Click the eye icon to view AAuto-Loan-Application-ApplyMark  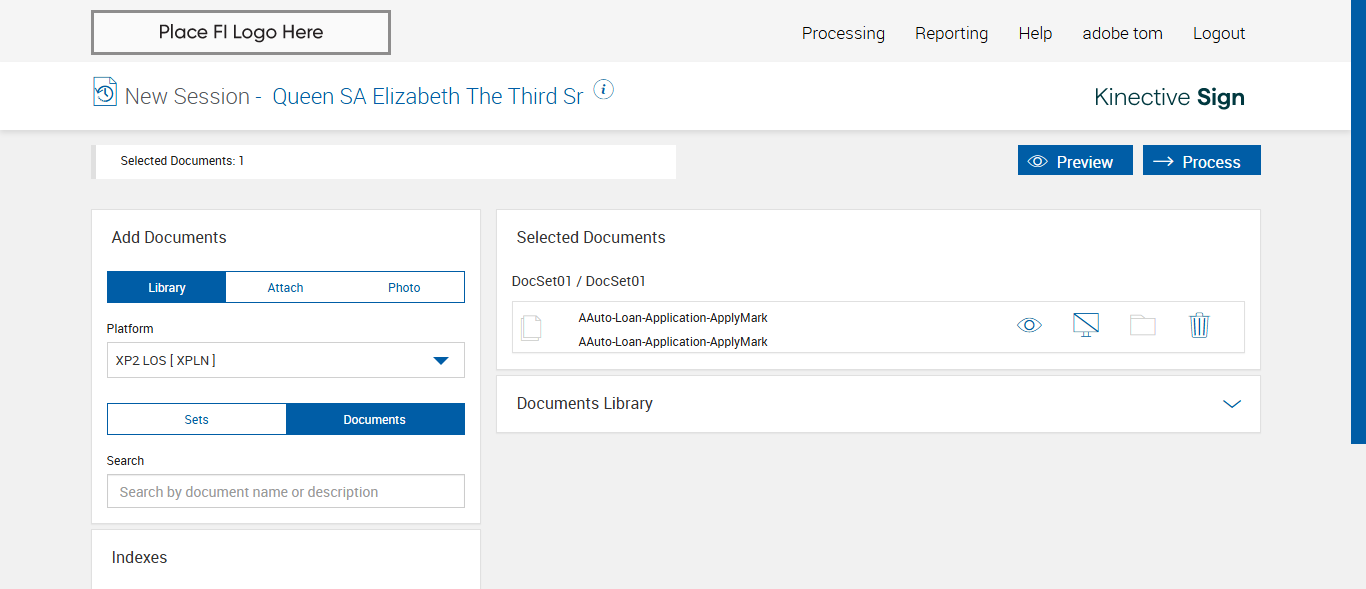click(1029, 325)
